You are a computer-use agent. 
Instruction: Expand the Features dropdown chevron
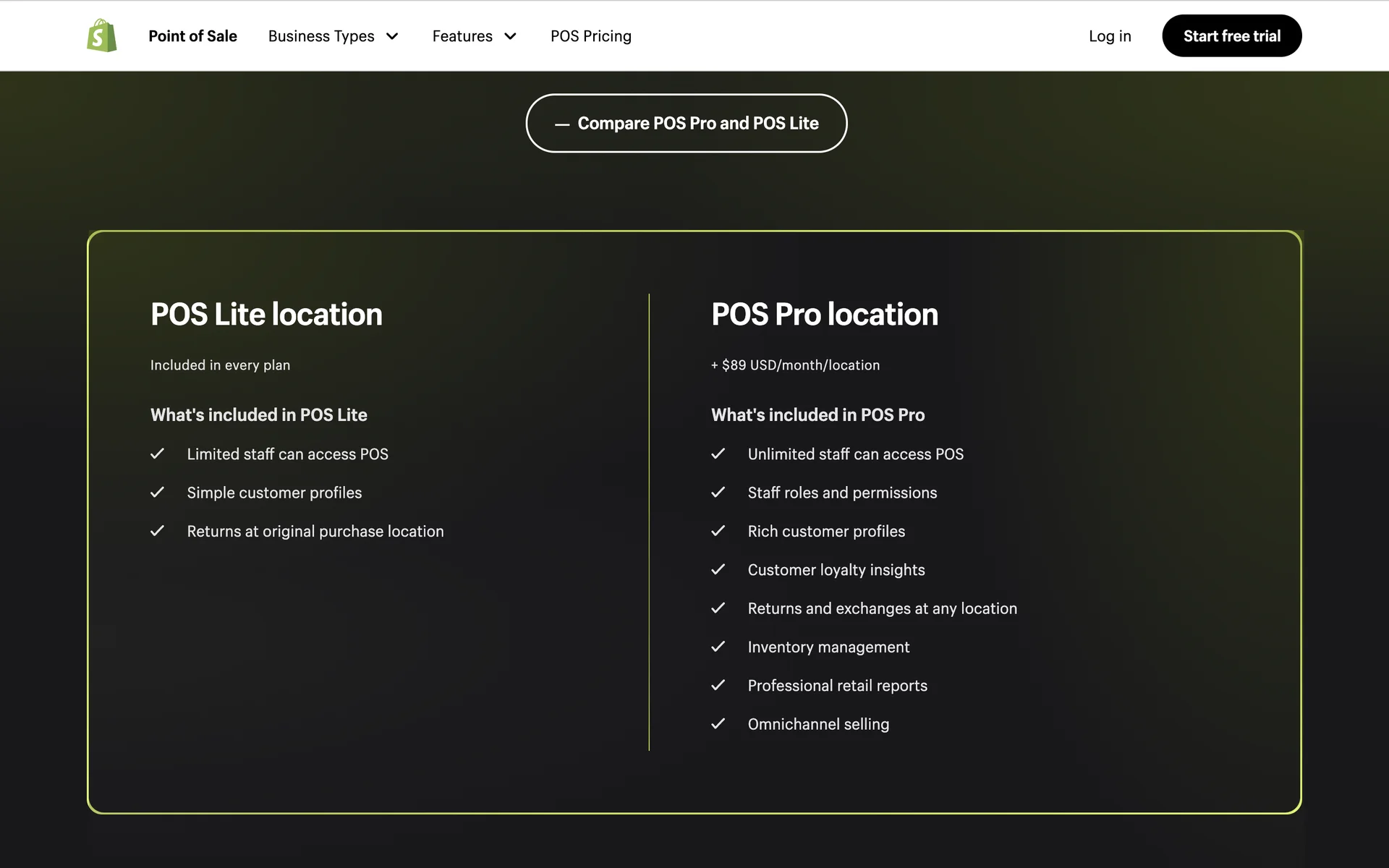(x=510, y=36)
